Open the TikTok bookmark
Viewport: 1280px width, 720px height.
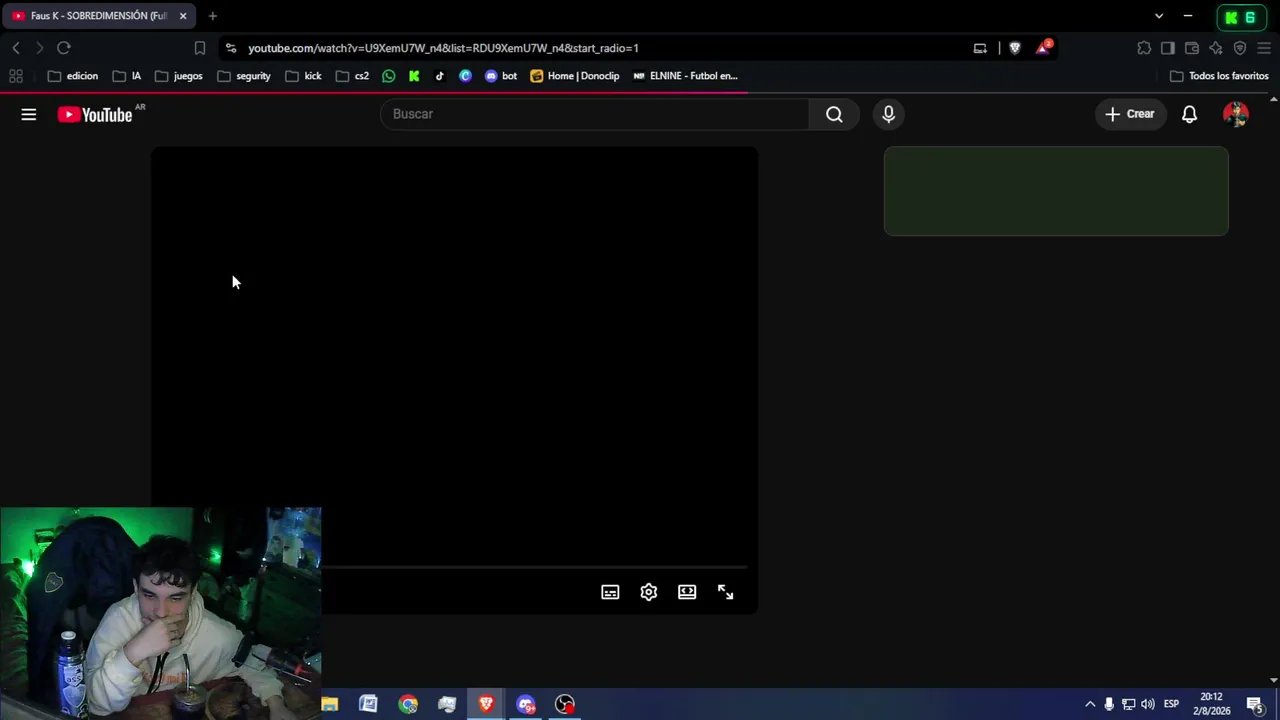click(x=440, y=76)
